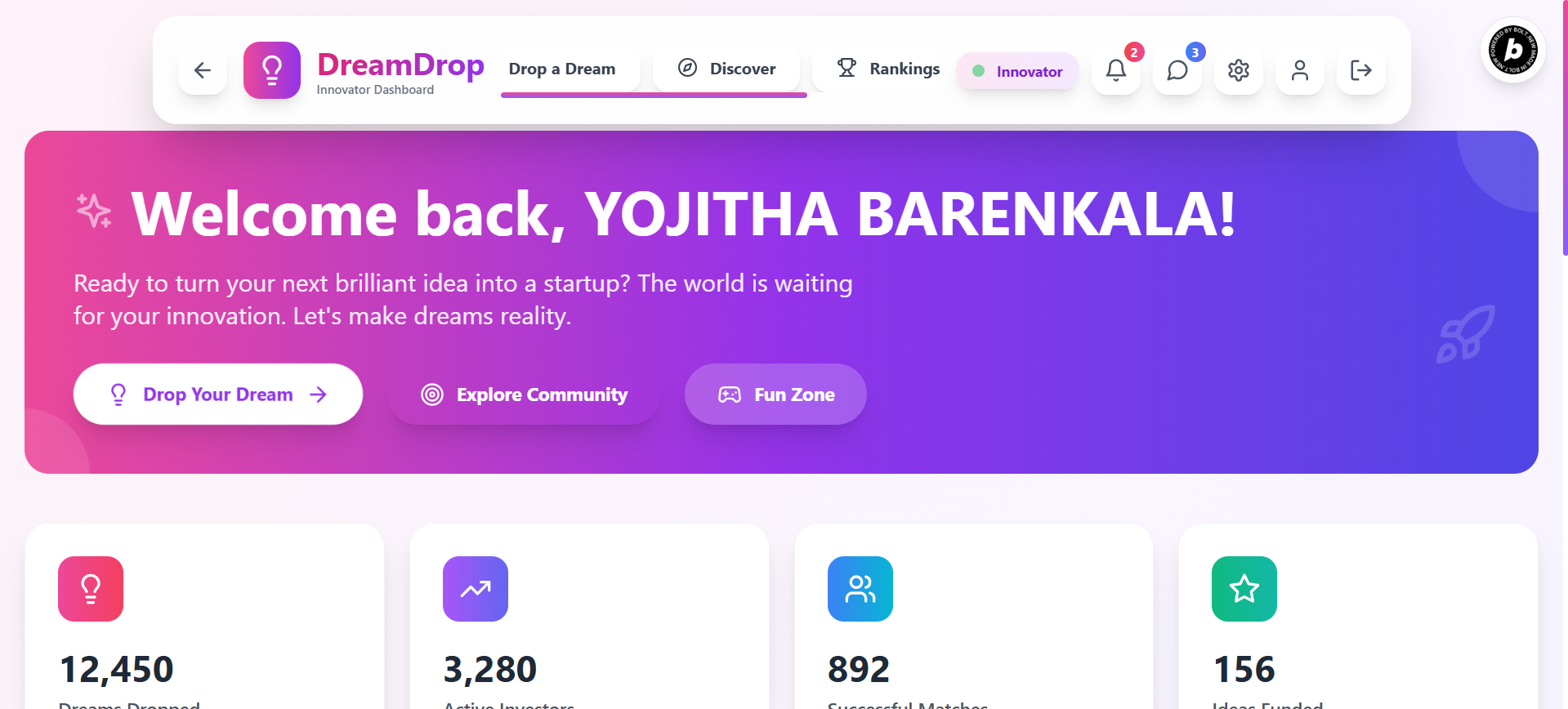This screenshot has width=1568, height=709.
Task: Click the logout icon
Action: [1361, 70]
